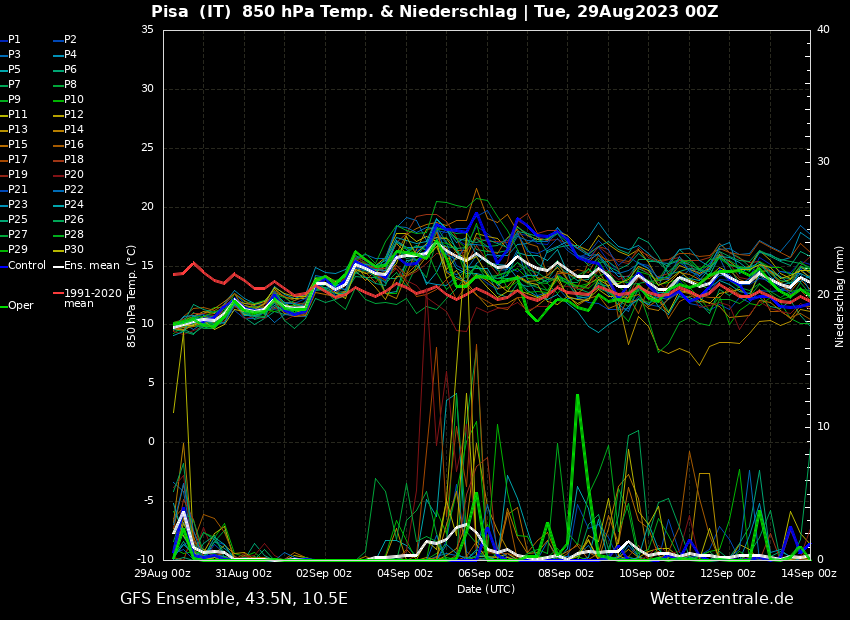Click the Date (UTC) axis title

[x=486, y=590]
